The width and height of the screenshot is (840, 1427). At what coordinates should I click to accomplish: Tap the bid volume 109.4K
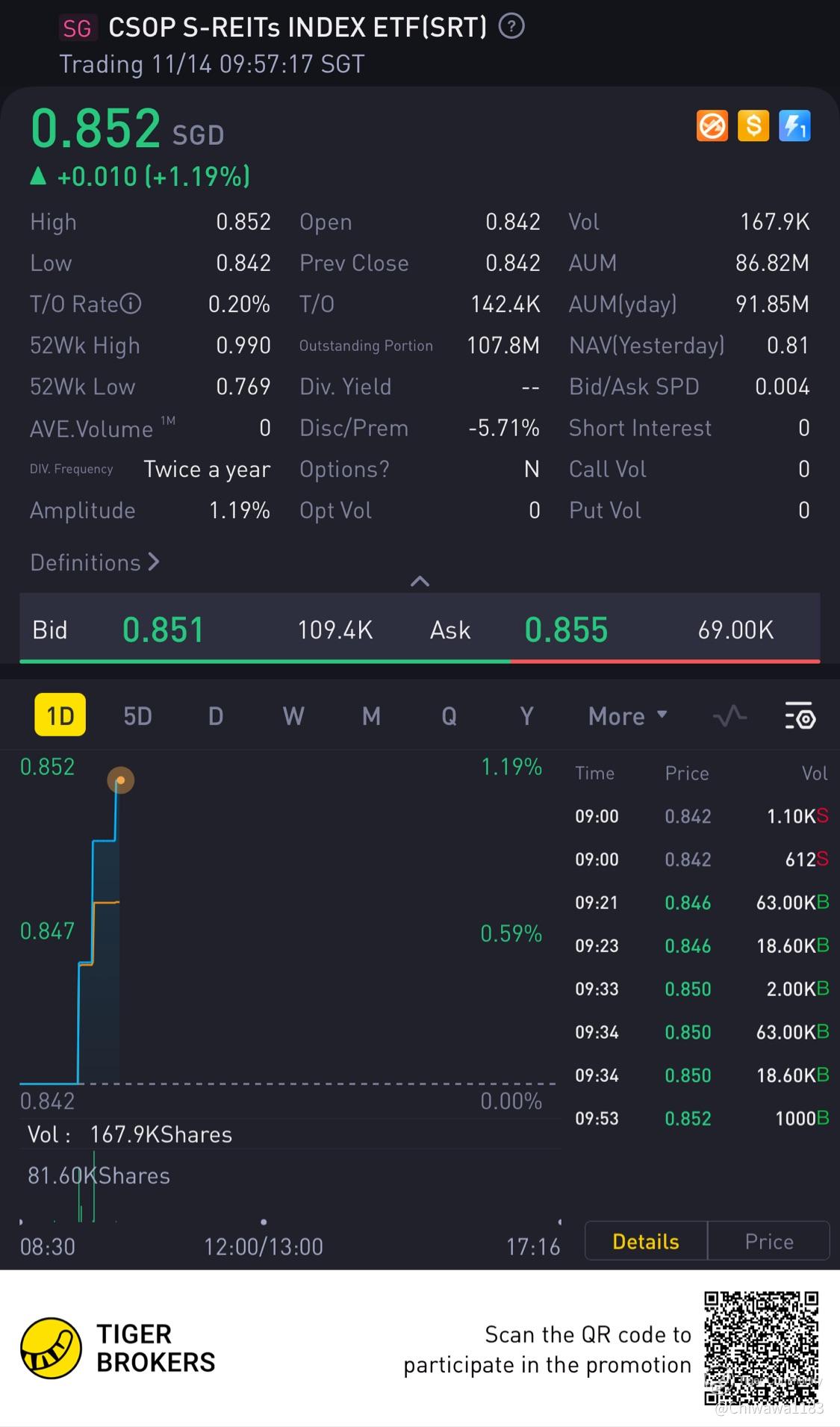(335, 630)
